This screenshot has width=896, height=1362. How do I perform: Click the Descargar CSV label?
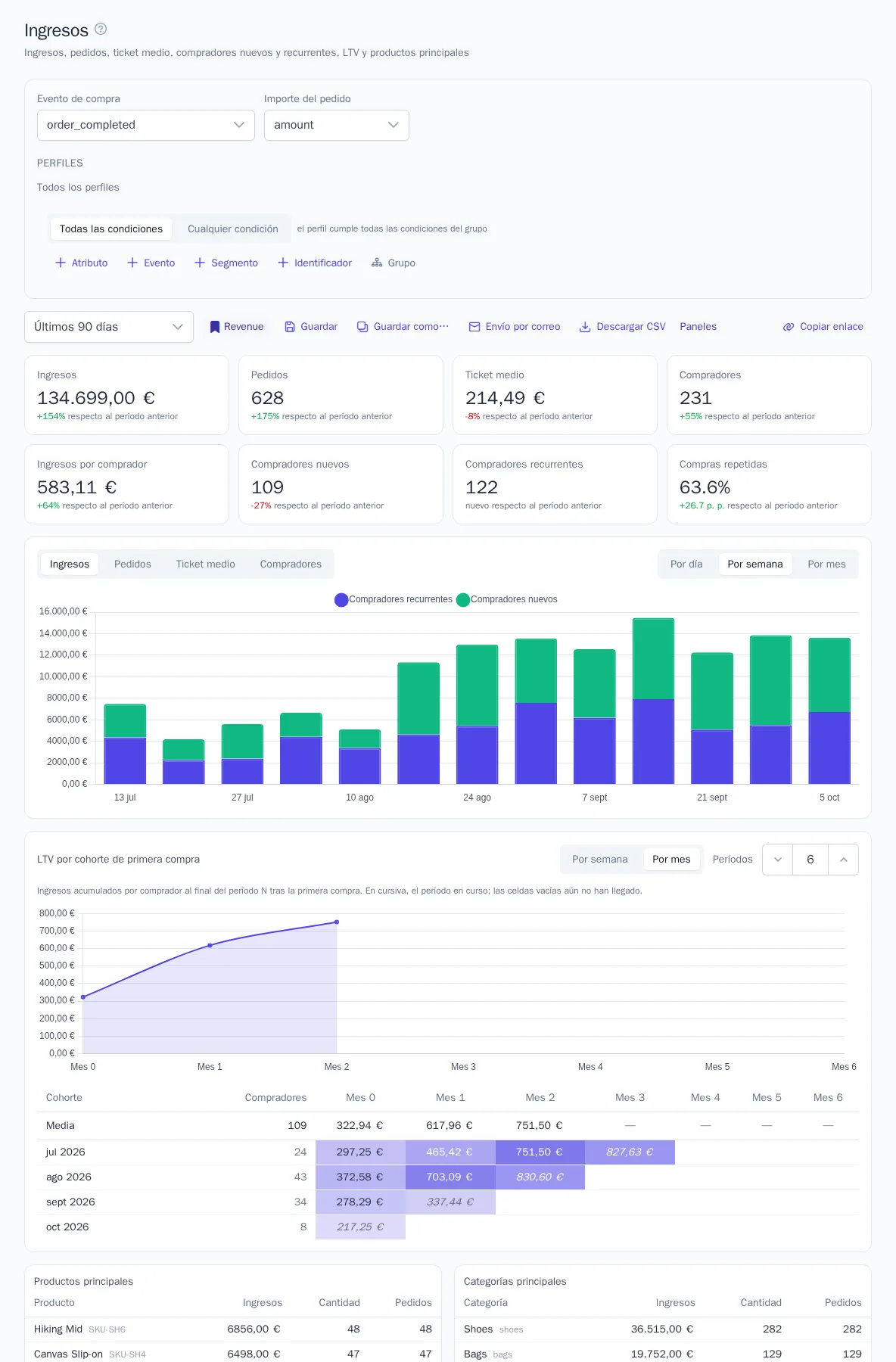631,327
